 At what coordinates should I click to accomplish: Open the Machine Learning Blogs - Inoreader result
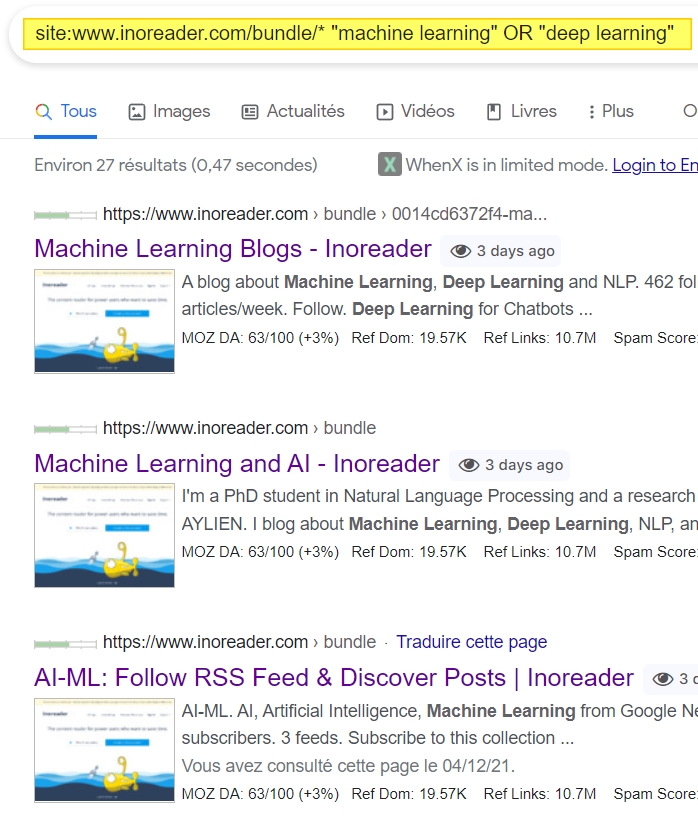233,249
